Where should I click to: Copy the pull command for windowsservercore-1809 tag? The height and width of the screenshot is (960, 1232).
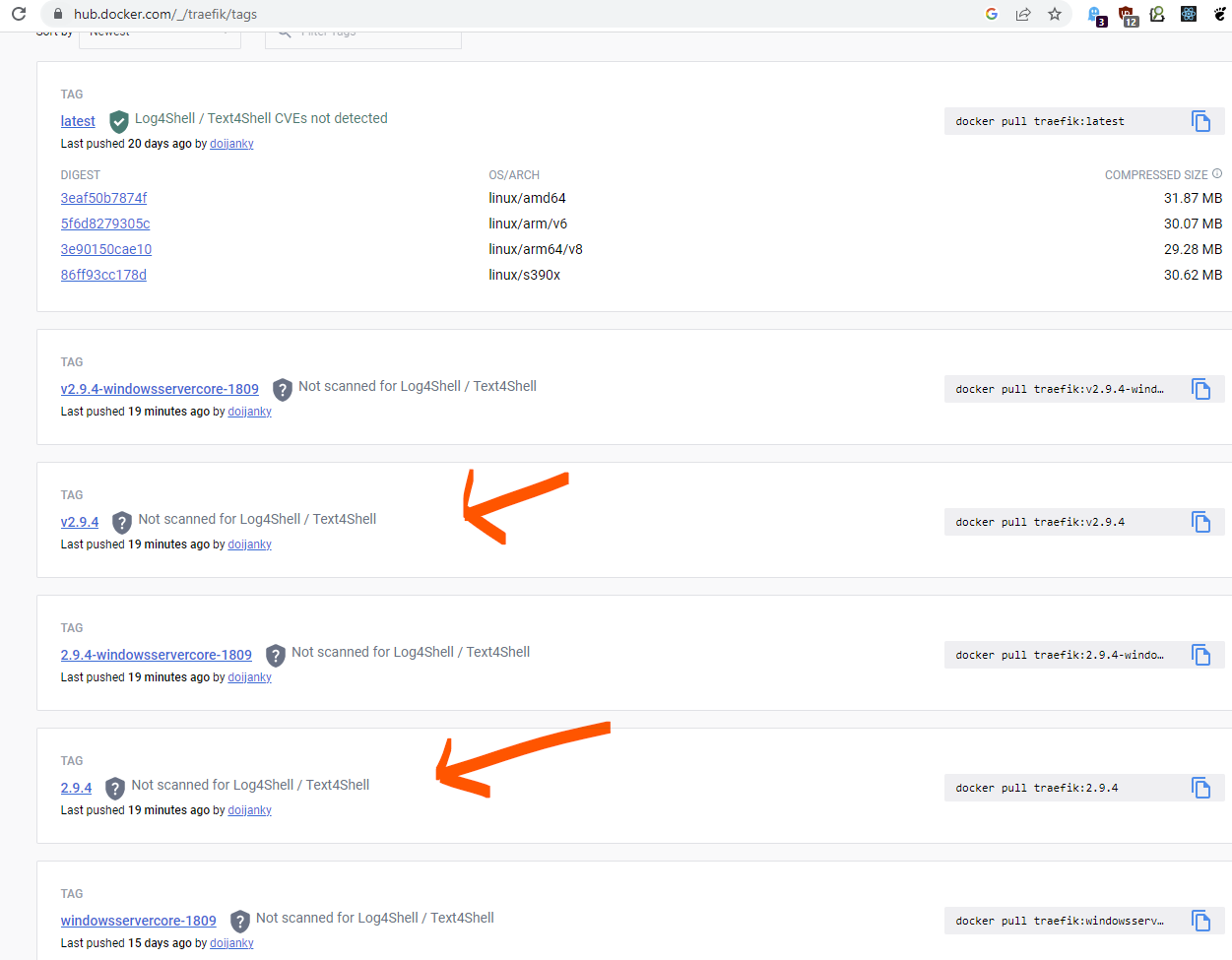point(1200,921)
